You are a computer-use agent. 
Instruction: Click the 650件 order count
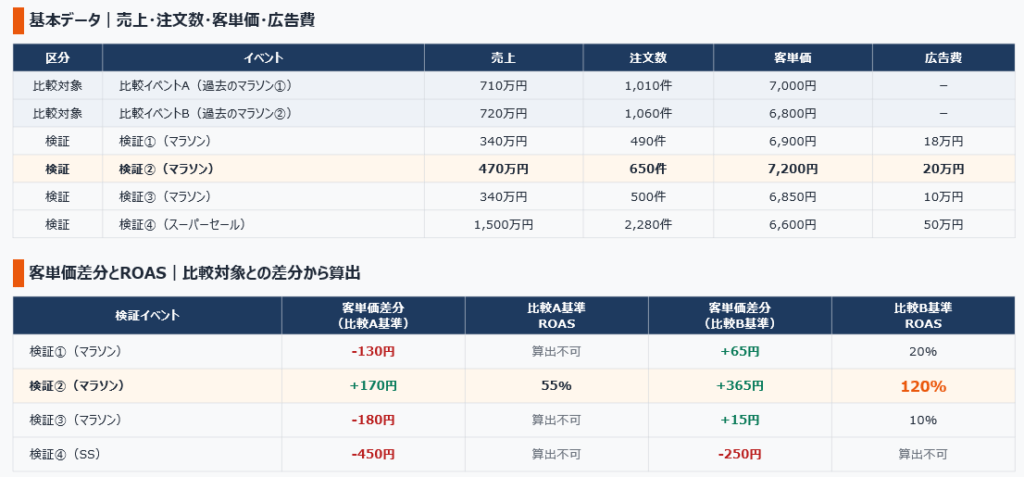pos(648,169)
